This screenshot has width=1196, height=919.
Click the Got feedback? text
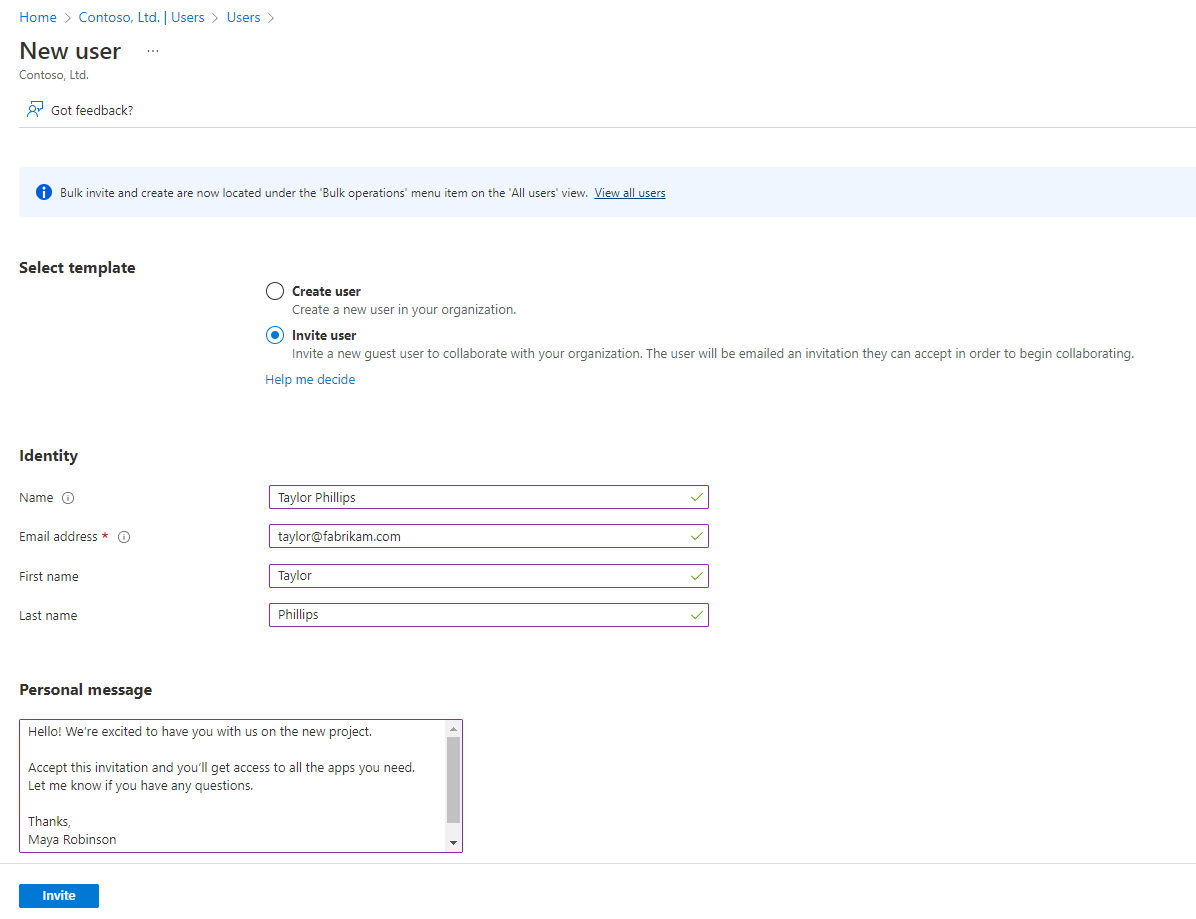point(92,111)
